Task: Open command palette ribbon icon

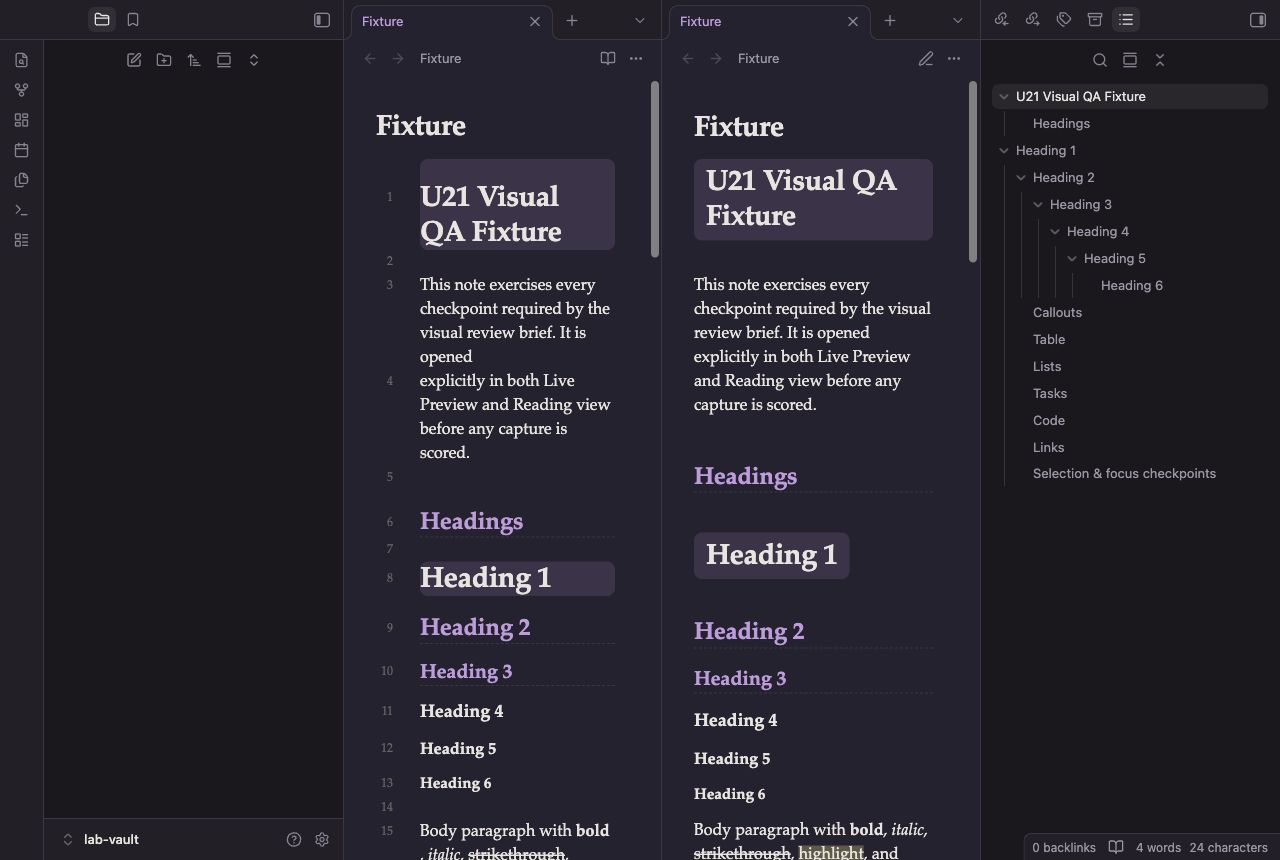Action: pos(22,210)
